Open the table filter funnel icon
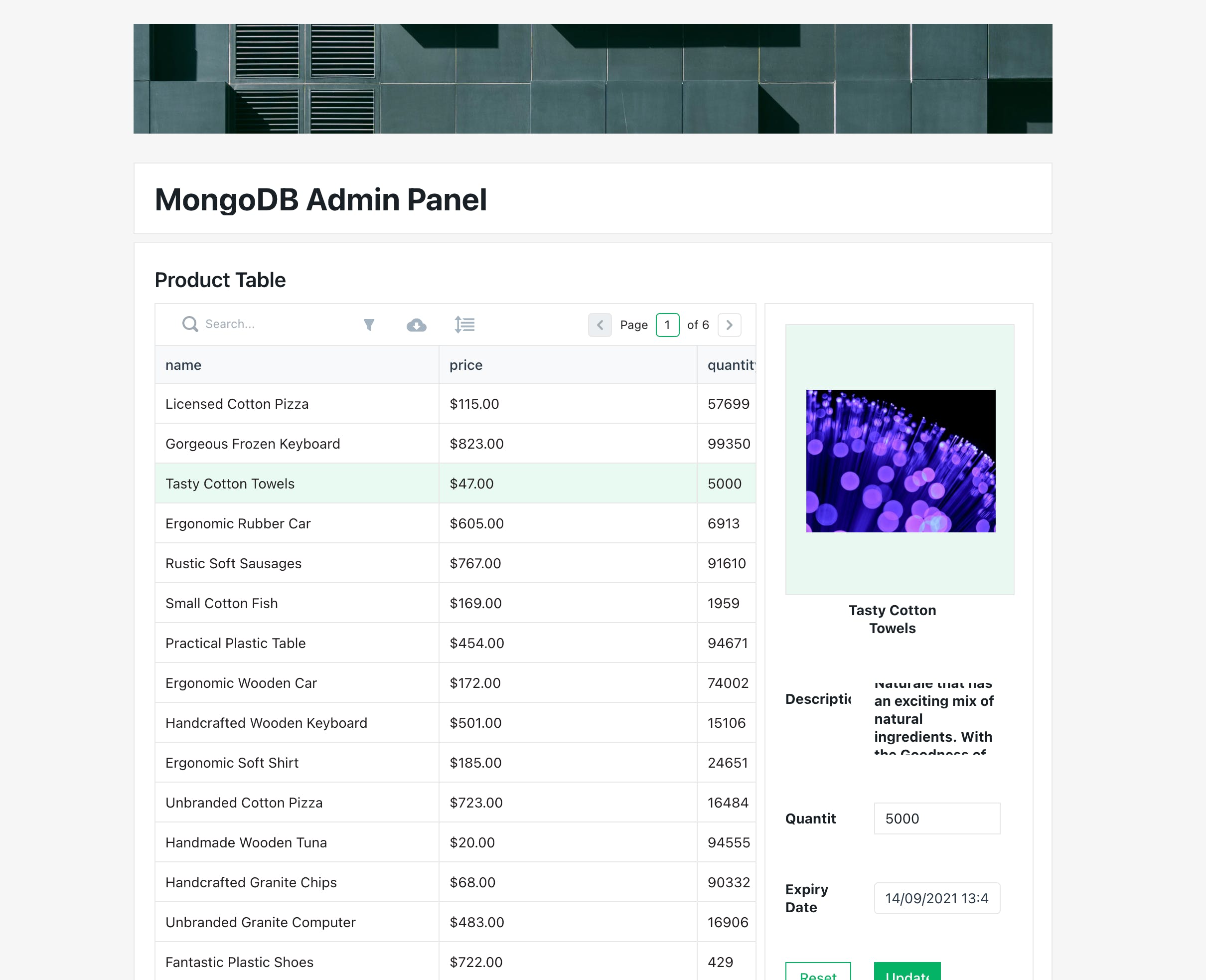Viewport: 1206px width, 980px height. 368,325
